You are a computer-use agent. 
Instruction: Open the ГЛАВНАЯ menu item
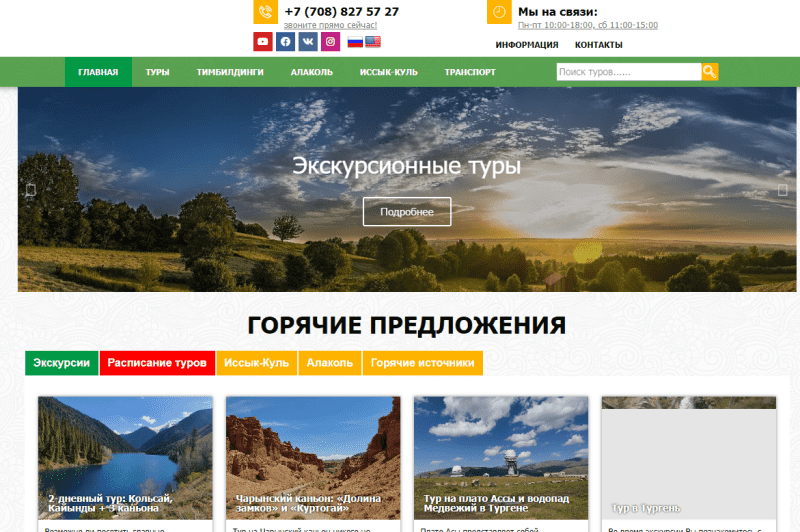coord(98,72)
